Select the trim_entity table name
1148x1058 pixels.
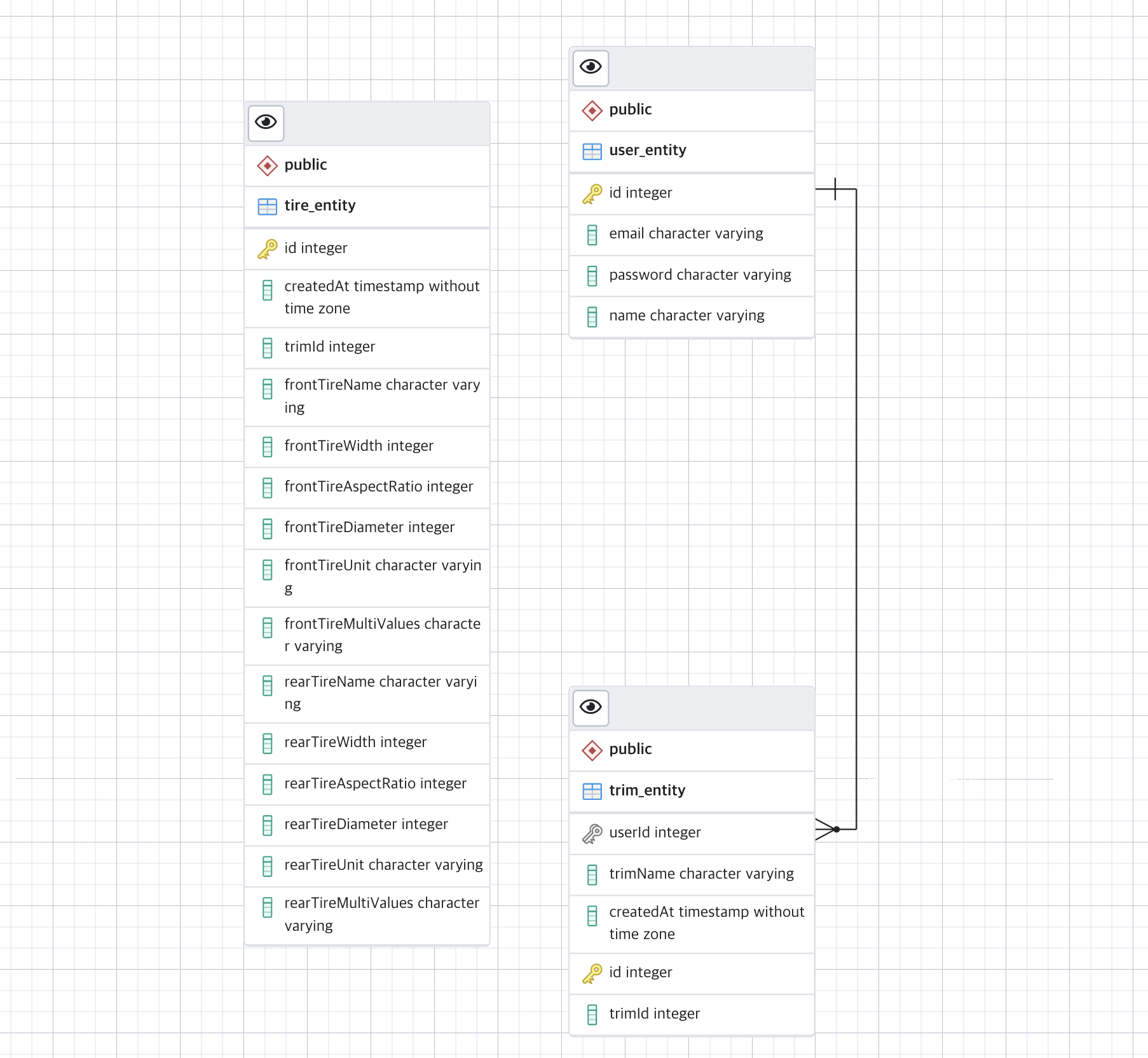tap(647, 790)
